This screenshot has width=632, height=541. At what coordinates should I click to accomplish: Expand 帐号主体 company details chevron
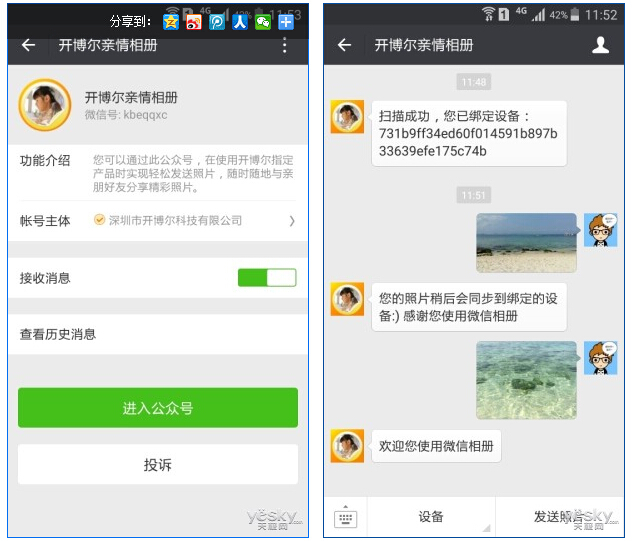(292, 221)
